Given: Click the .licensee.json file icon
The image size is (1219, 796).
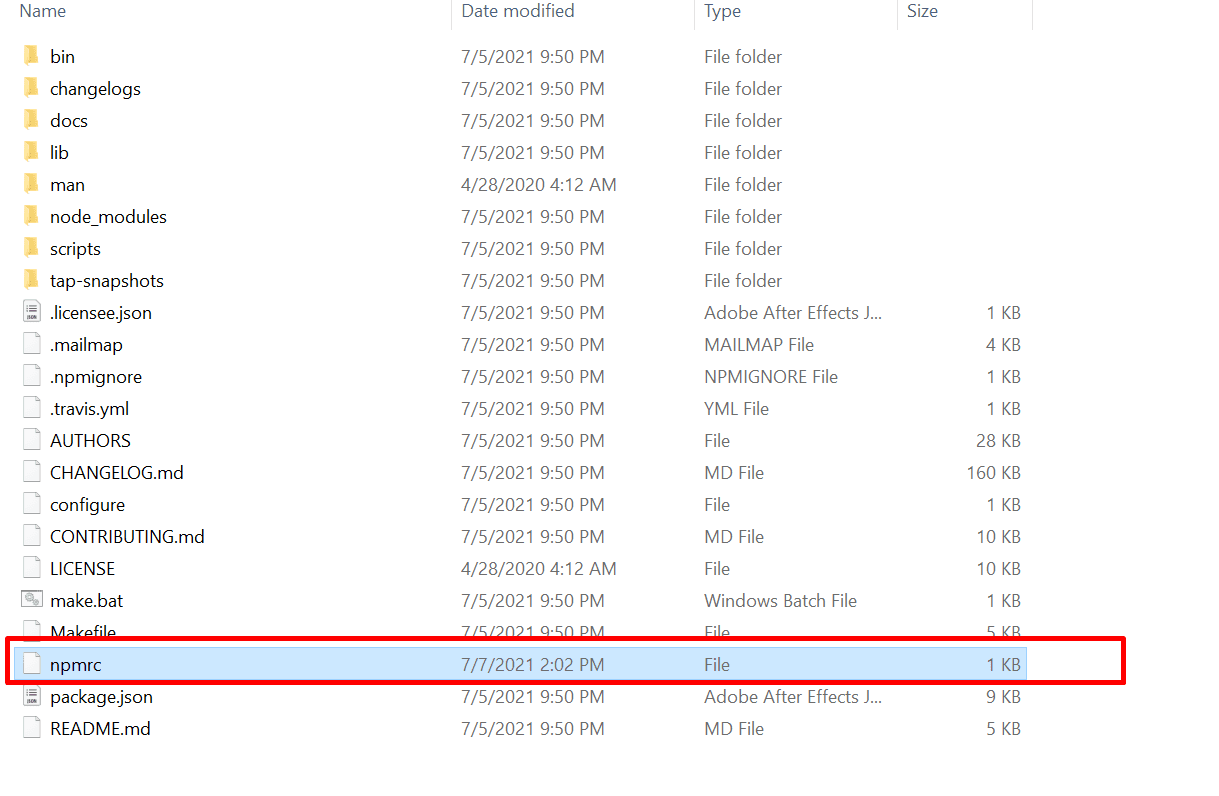Looking at the screenshot, I should (31, 312).
